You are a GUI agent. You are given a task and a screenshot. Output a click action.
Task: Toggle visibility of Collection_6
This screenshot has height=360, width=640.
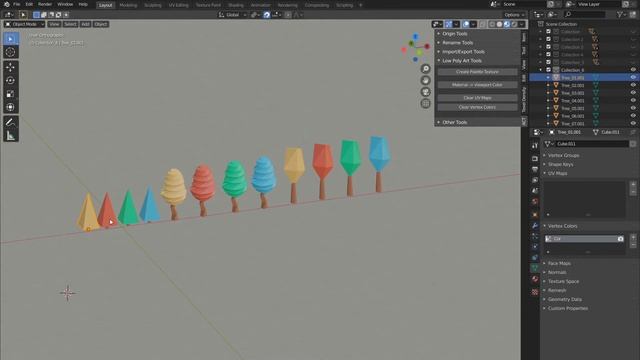[x=633, y=70]
